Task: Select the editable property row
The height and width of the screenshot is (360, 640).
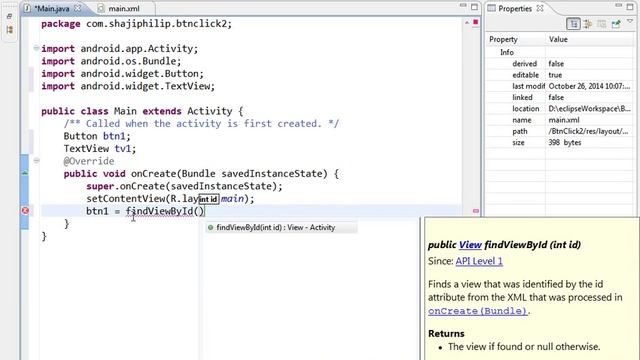Action: 559,75
